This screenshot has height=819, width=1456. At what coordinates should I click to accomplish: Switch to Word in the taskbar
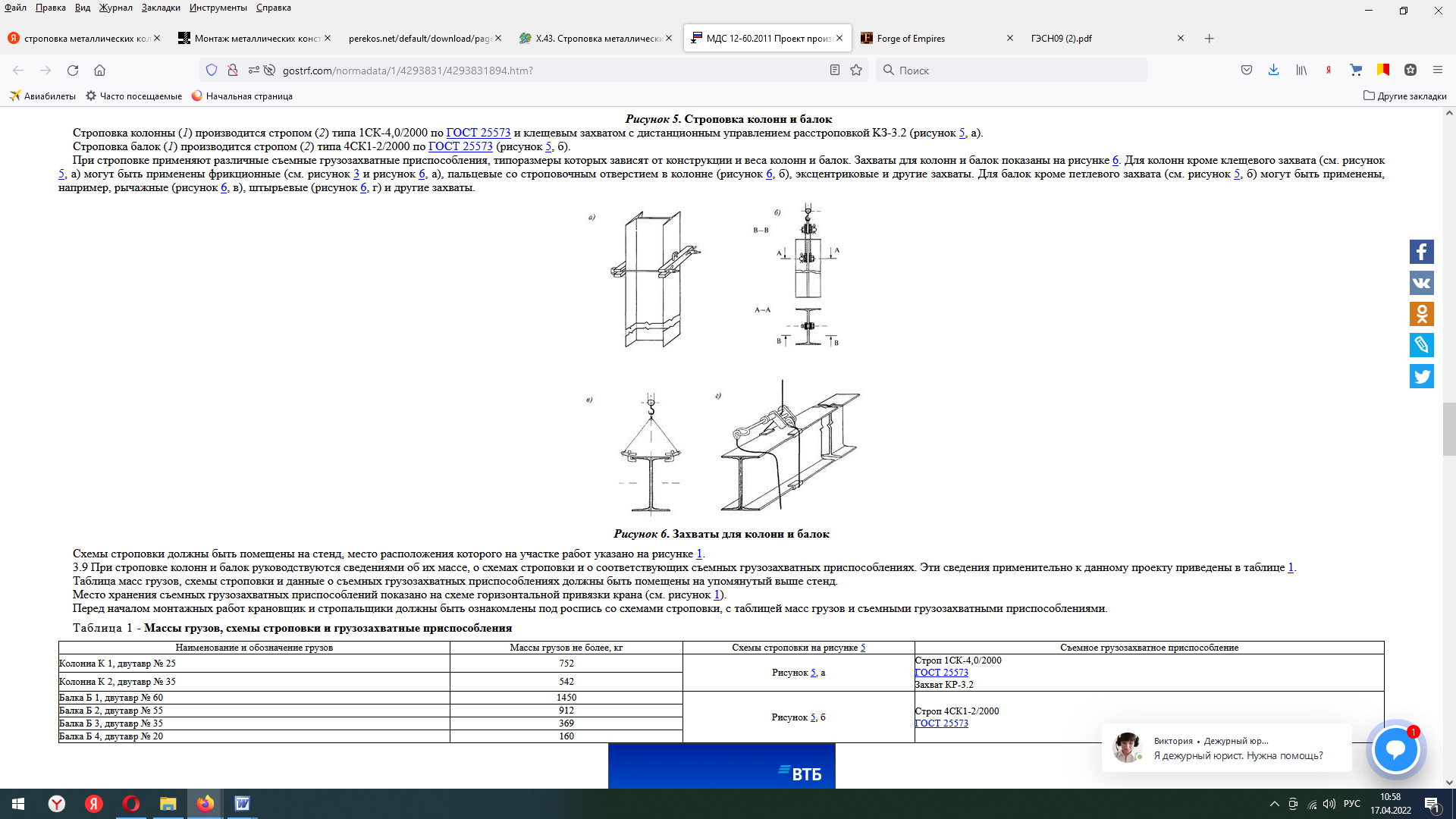click(243, 804)
